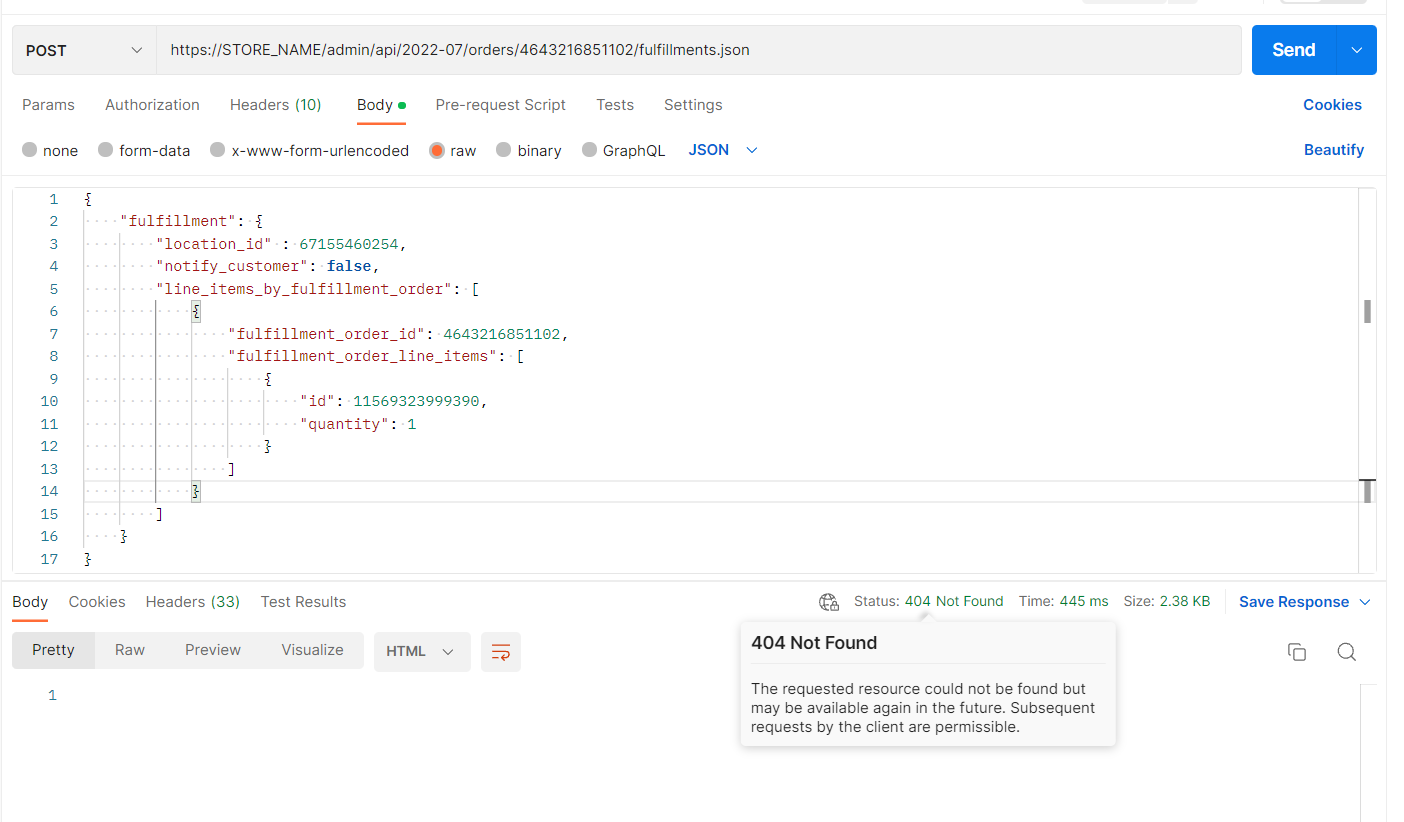Click the network globe icon
1404x822 pixels.
[x=829, y=602]
